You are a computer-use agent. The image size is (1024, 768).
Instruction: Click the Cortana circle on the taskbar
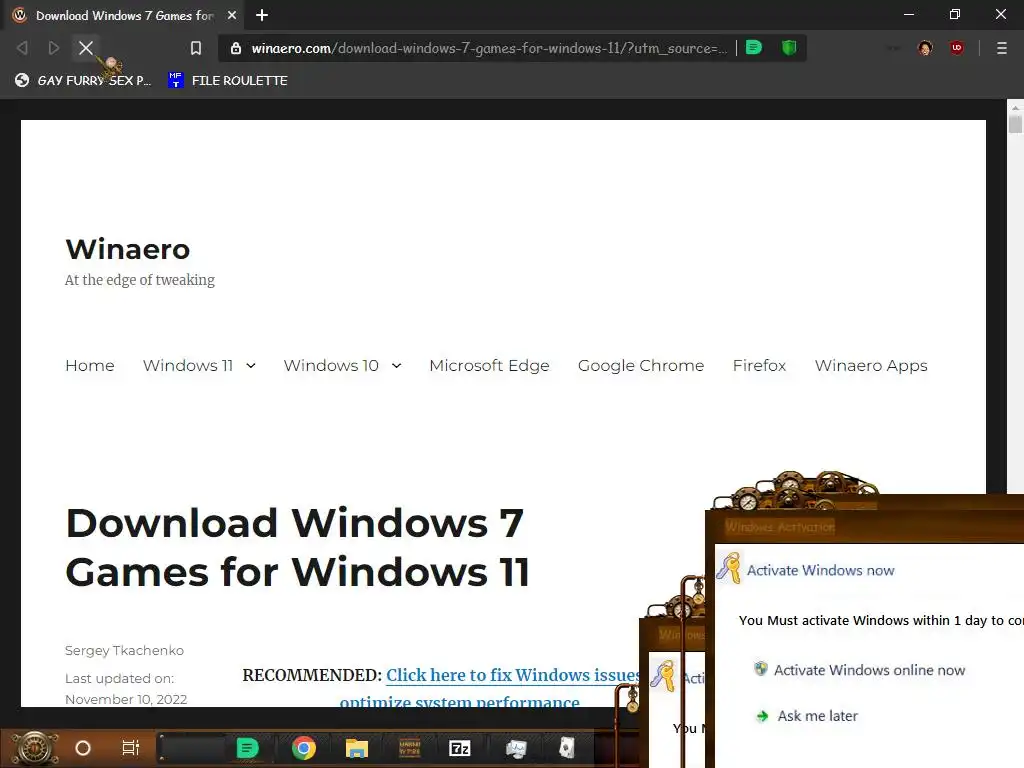click(83, 748)
